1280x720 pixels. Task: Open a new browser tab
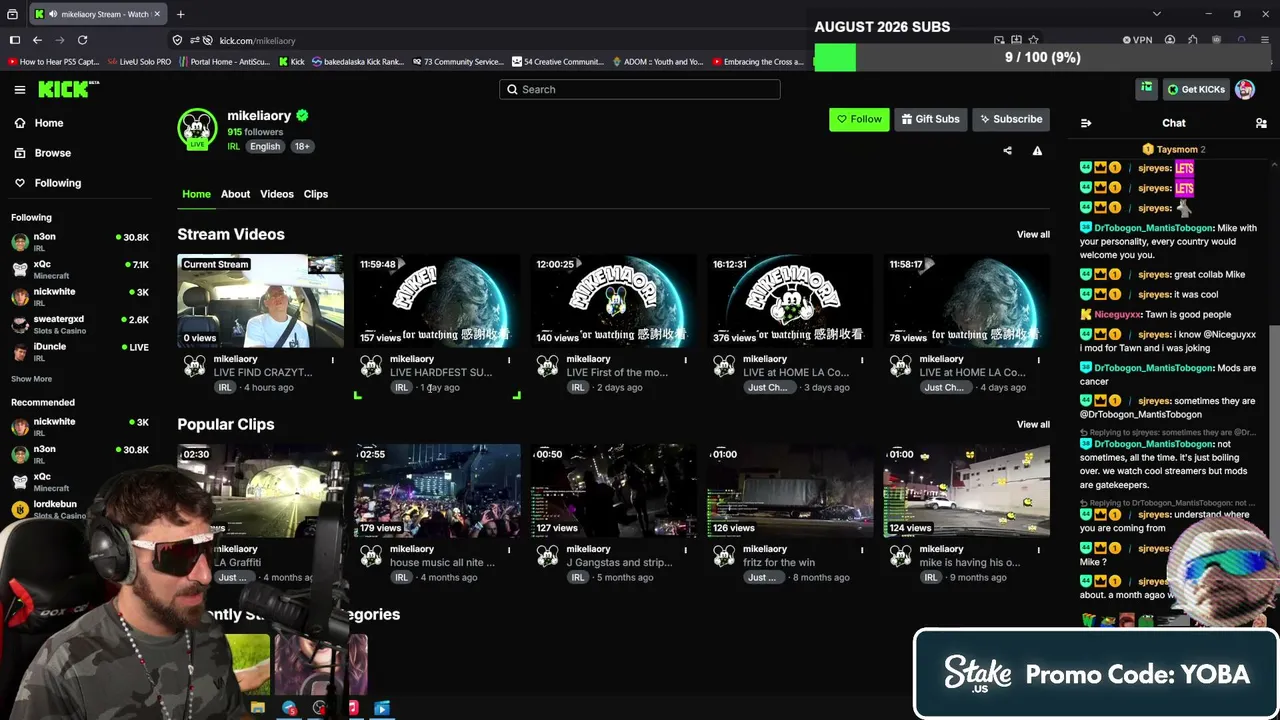click(180, 14)
